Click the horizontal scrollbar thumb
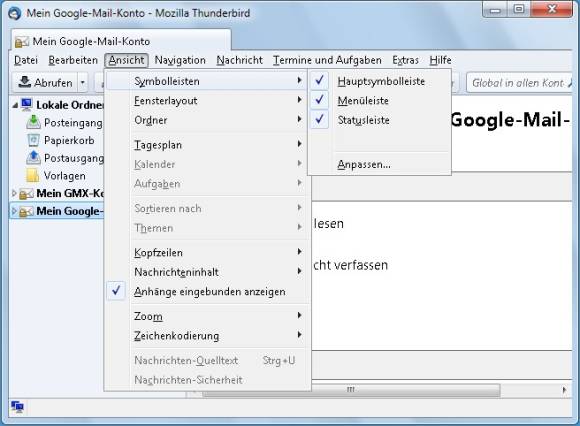Image resolution: width=580 pixels, height=426 pixels. [x=351, y=390]
